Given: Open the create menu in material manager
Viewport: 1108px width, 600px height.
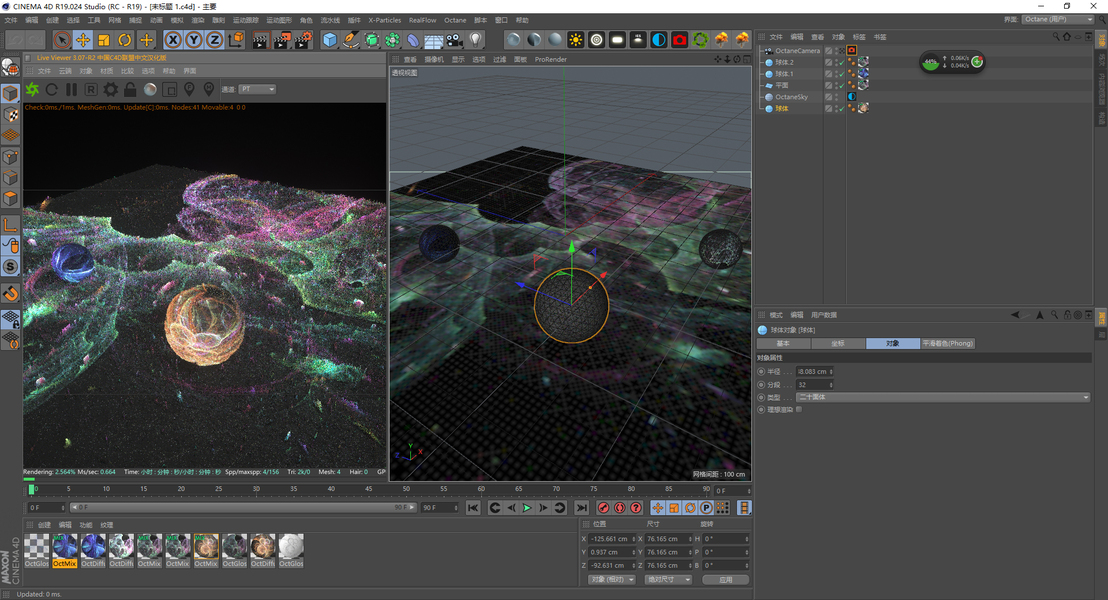Looking at the screenshot, I should point(44,525).
